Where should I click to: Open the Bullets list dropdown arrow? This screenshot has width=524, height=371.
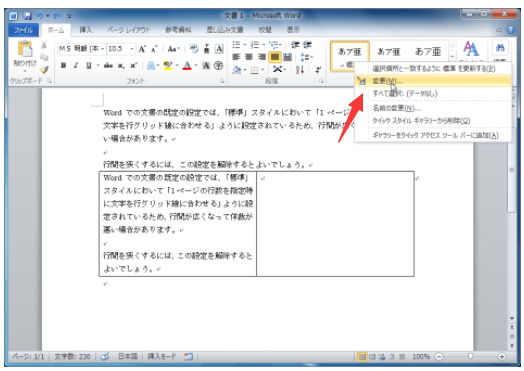(245, 45)
